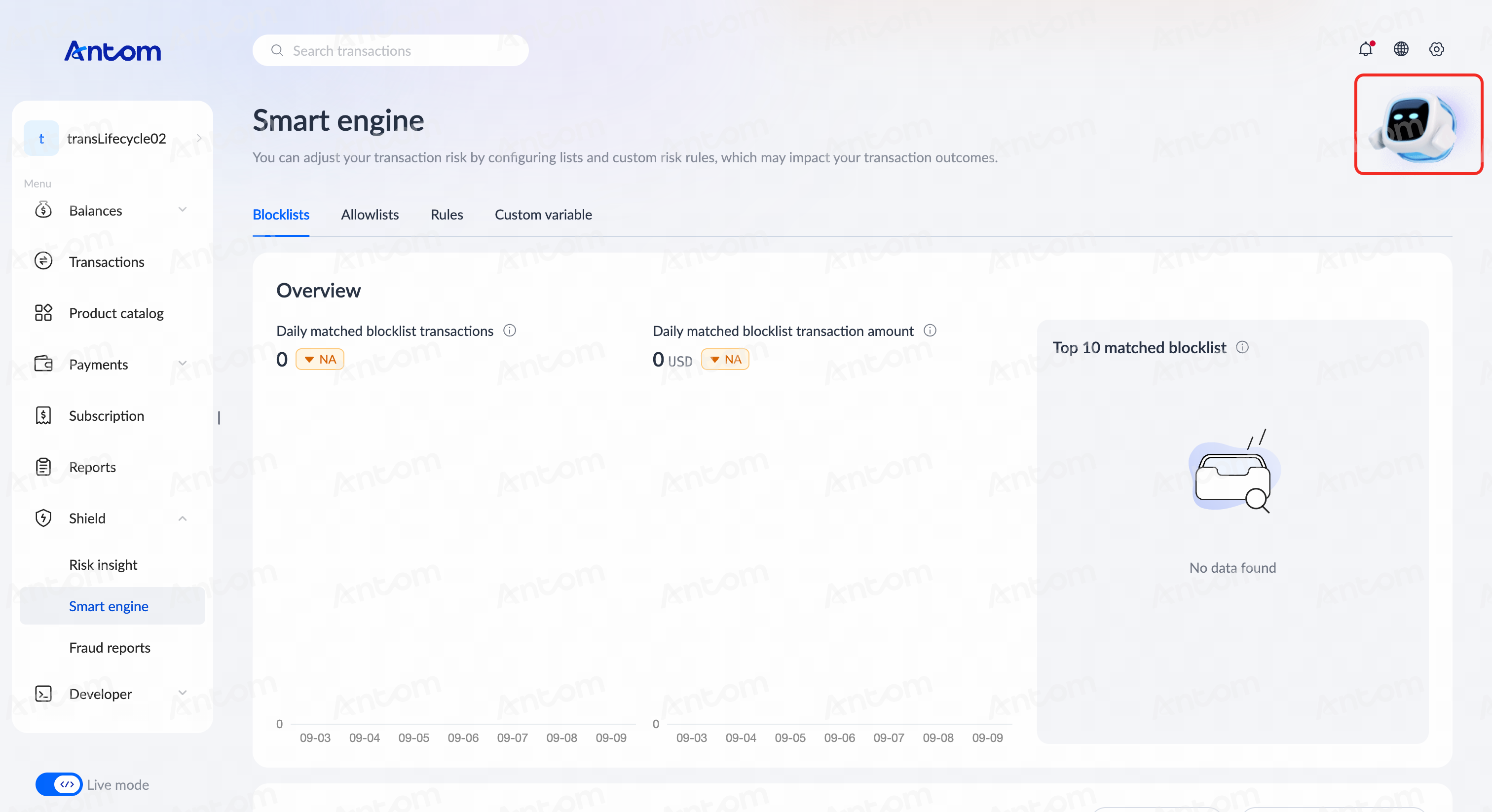Open the settings gear icon
This screenshot has width=1492, height=812.
pyautogui.click(x=1436, y=49)
